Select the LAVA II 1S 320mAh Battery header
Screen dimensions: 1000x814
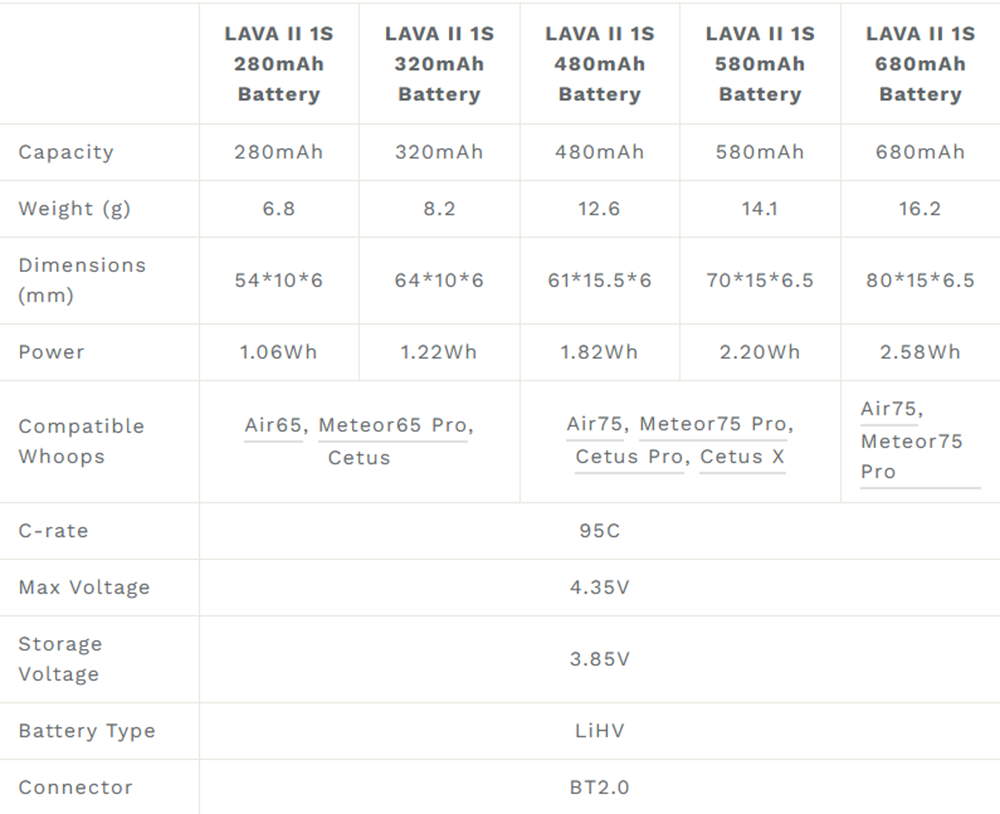pos(439,64)
